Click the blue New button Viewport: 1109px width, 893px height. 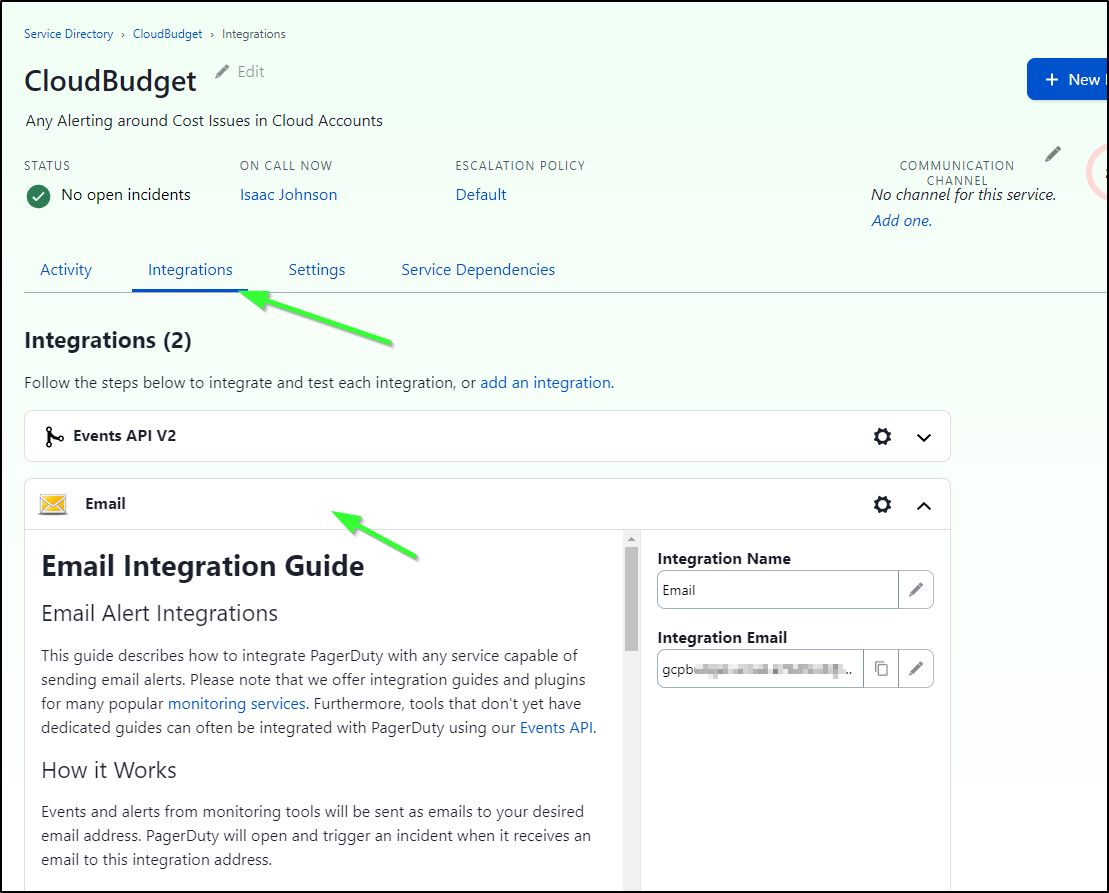pyautogui.click(x=1067, y=79)
